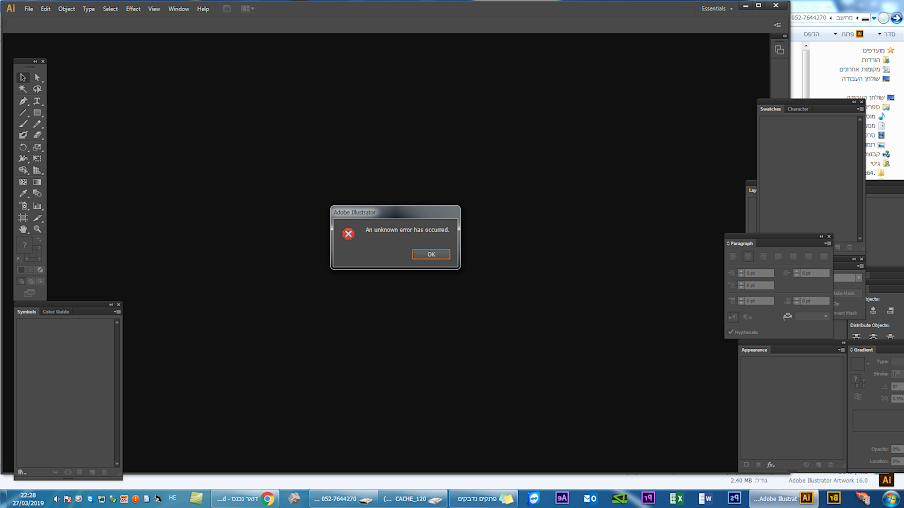This screenshot has height=508, width=904.
Task: Click OK in the unknown error dialog
Action: coord(431,254)
